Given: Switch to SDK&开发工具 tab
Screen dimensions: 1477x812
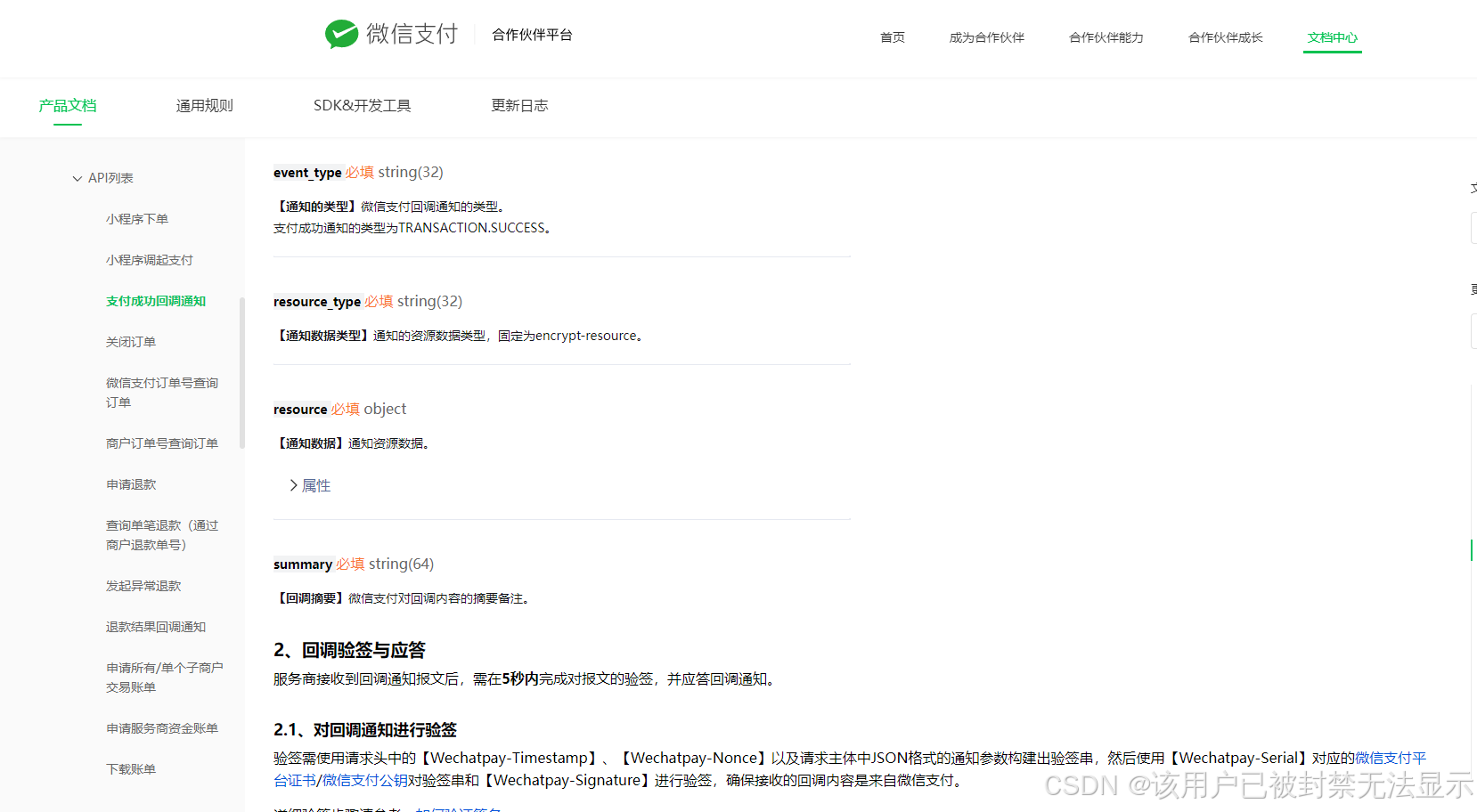Looking at the screenshot, I should coord(362,106).
